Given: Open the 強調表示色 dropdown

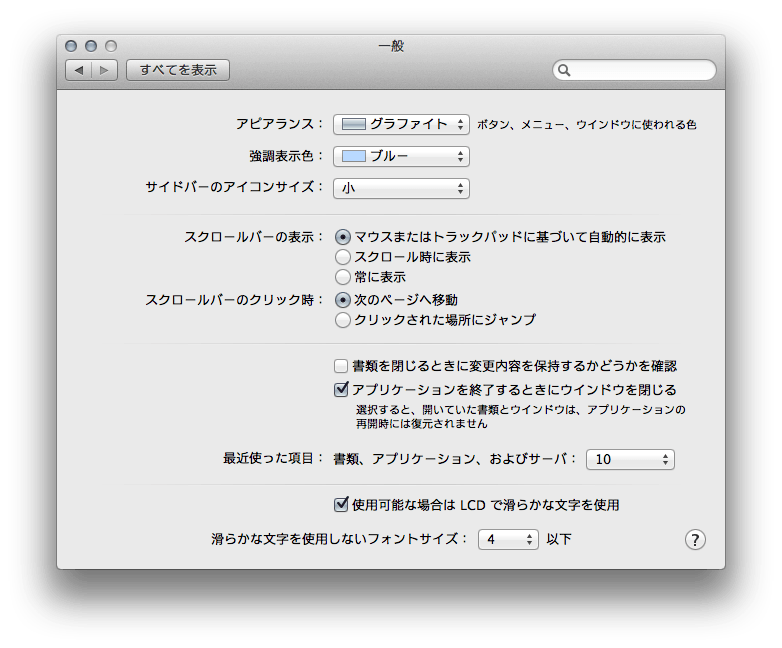Looking at the screenshot, I should click(x=401, y=156).
